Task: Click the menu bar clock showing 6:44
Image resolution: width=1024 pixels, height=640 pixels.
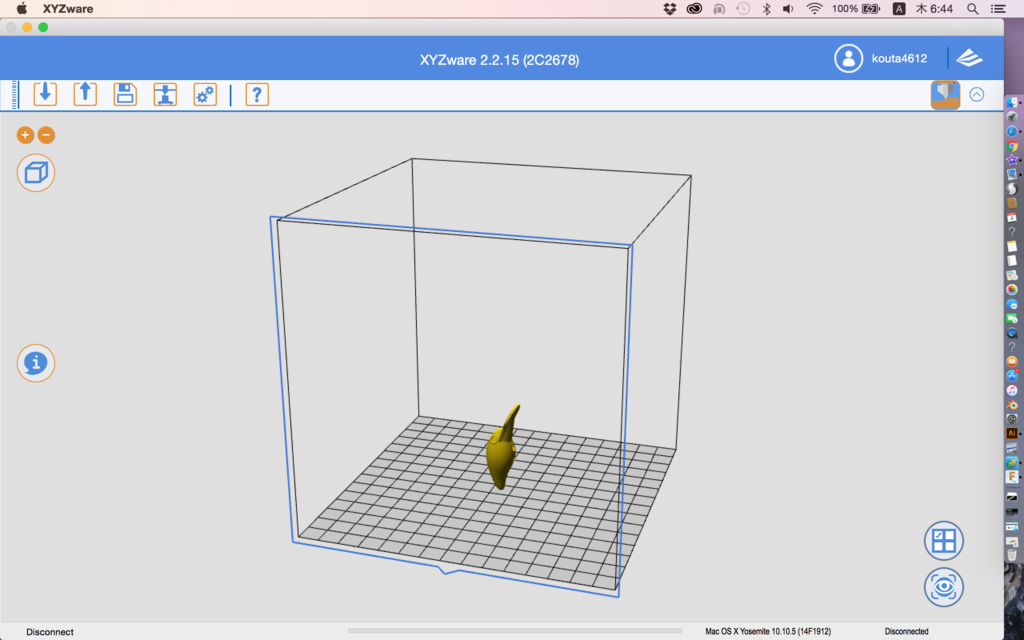Action: tap(935, 8)
